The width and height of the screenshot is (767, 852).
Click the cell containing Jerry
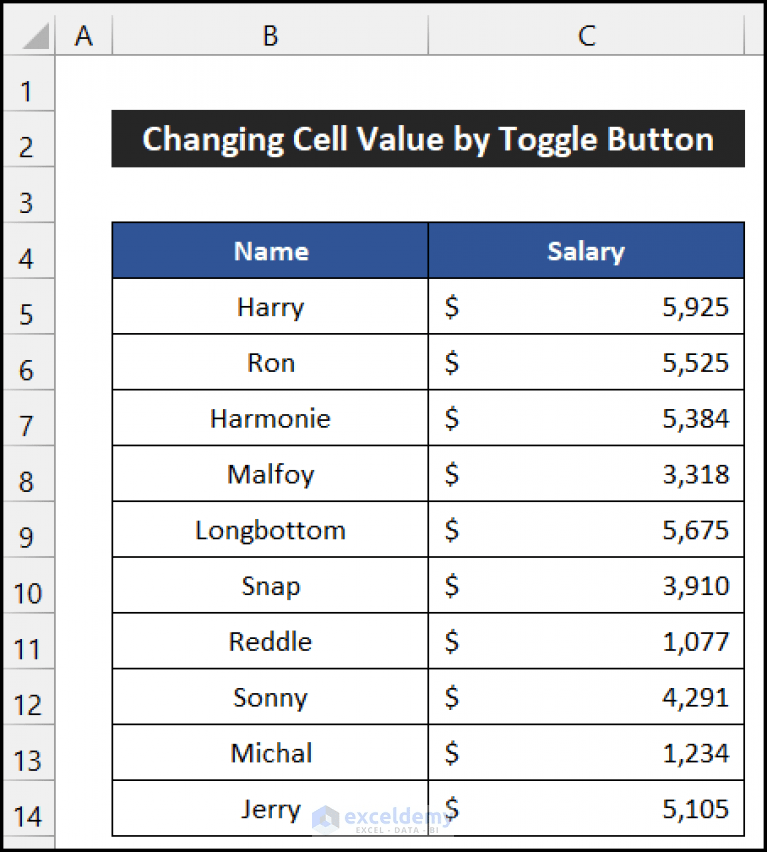270,808
